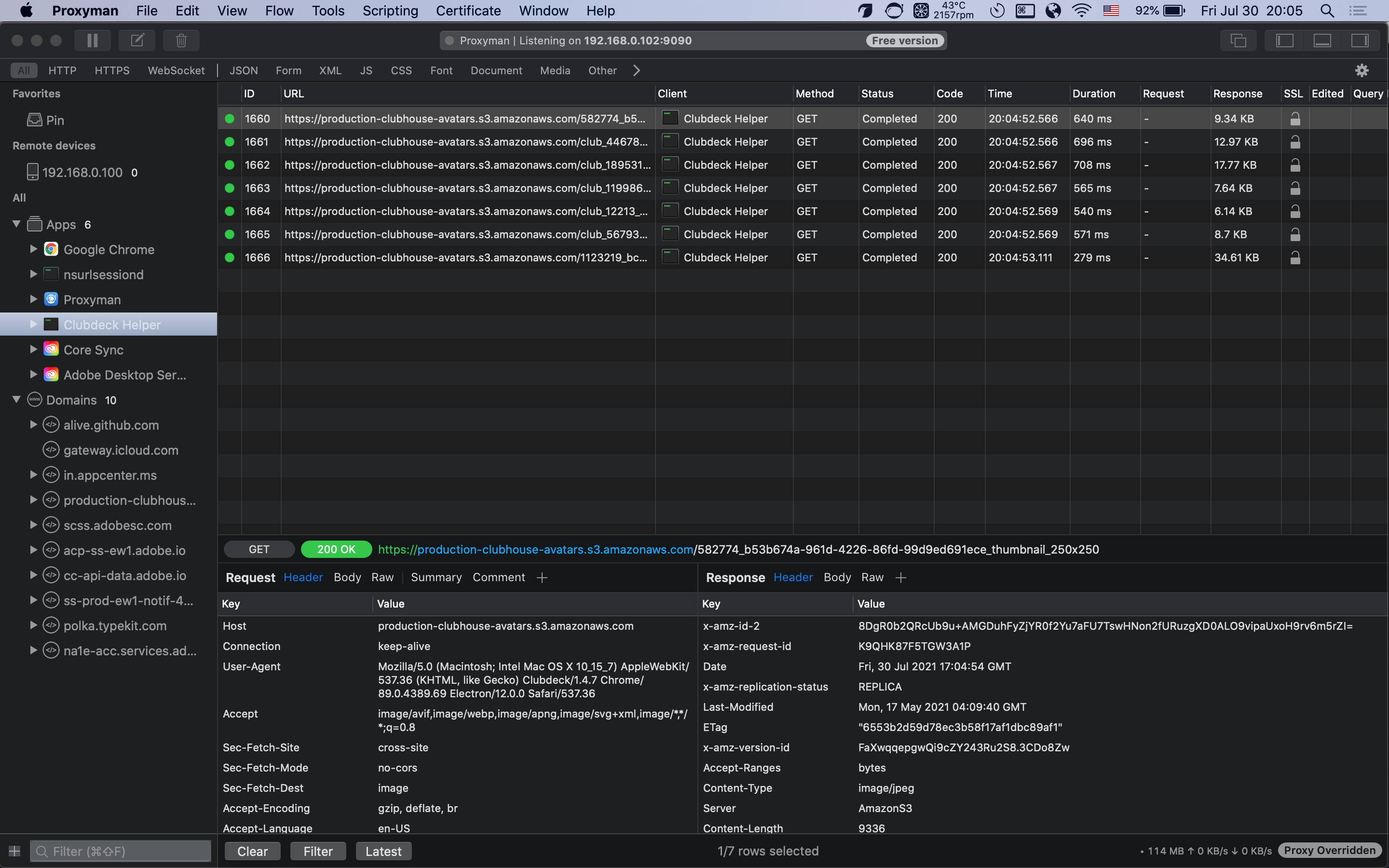1389x868 pixels.
Task: Click the SSL lock icon for request 1662
Action: pyautogui.click(x=1295, y=165)
